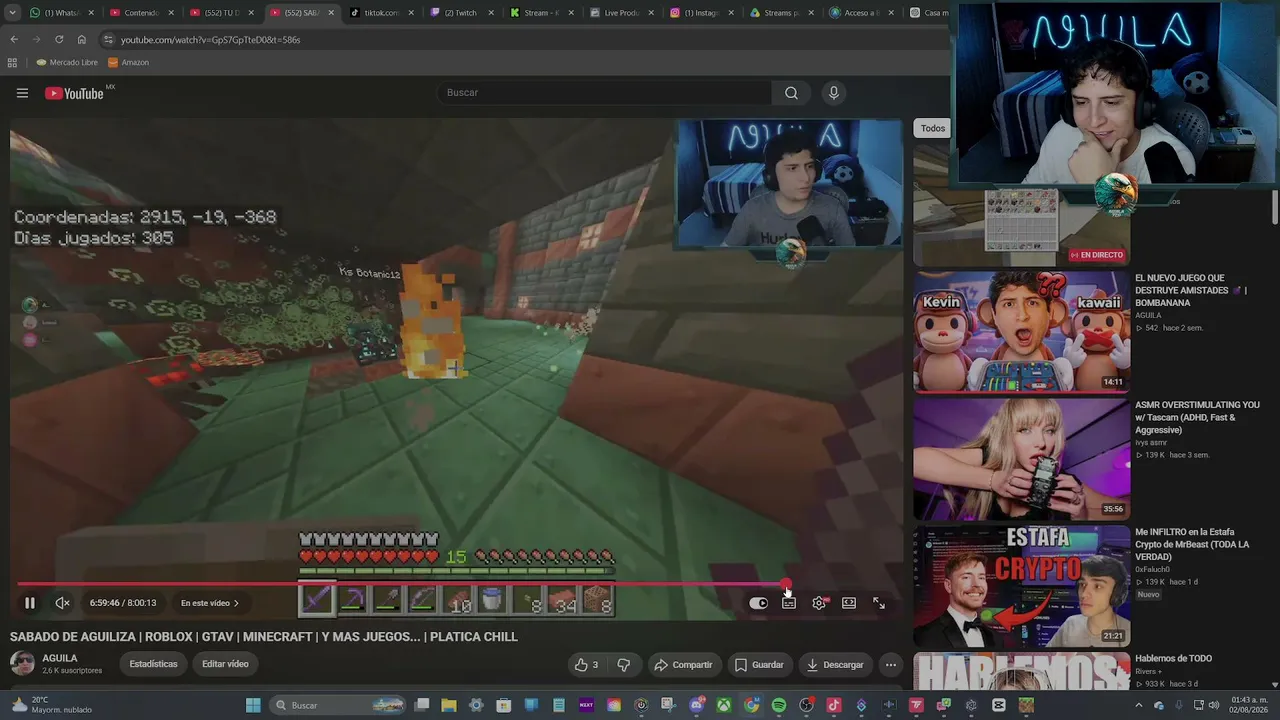The image size is (1280, 720).
Task: Enter fullscreen mode
Action: click(x=879, y=603)
